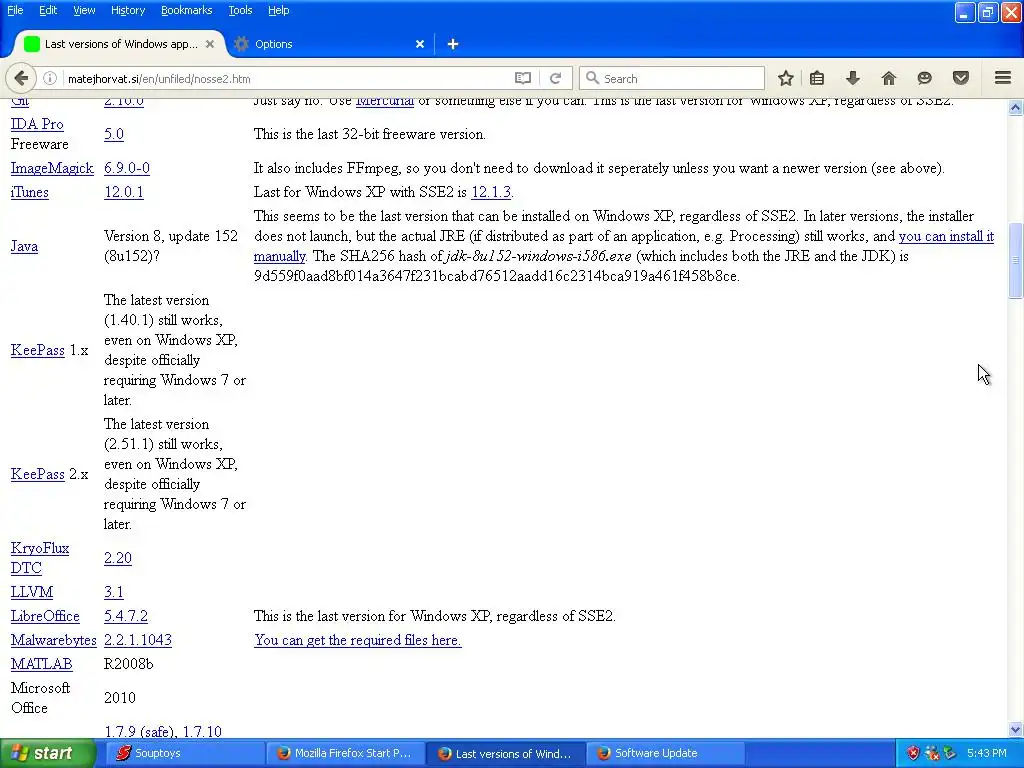This screenshot has width=1024, height=768.
Task: Open 'You can get the required files here' link
Action: [x=357, y=640]
